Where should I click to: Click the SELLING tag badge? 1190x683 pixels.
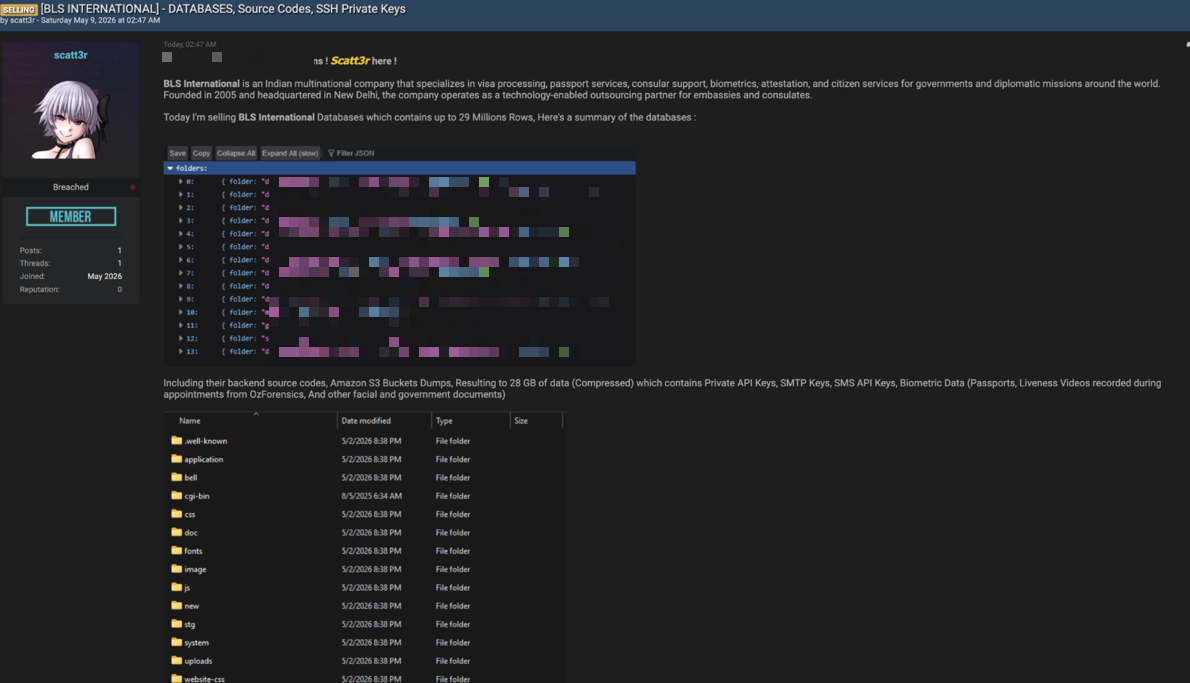click(19, 10)
